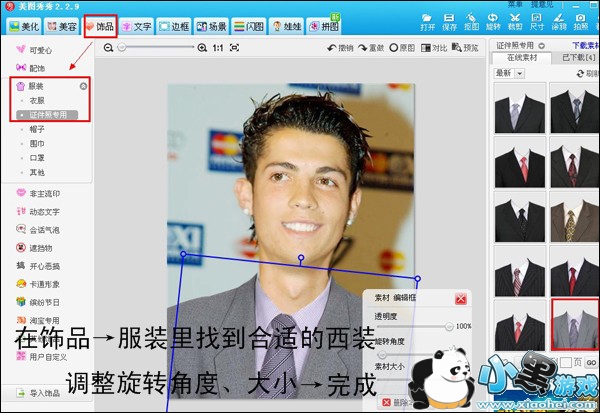Click the 打开 (Open) toolbar icon

pyautogui.click(x=427, y=20)
